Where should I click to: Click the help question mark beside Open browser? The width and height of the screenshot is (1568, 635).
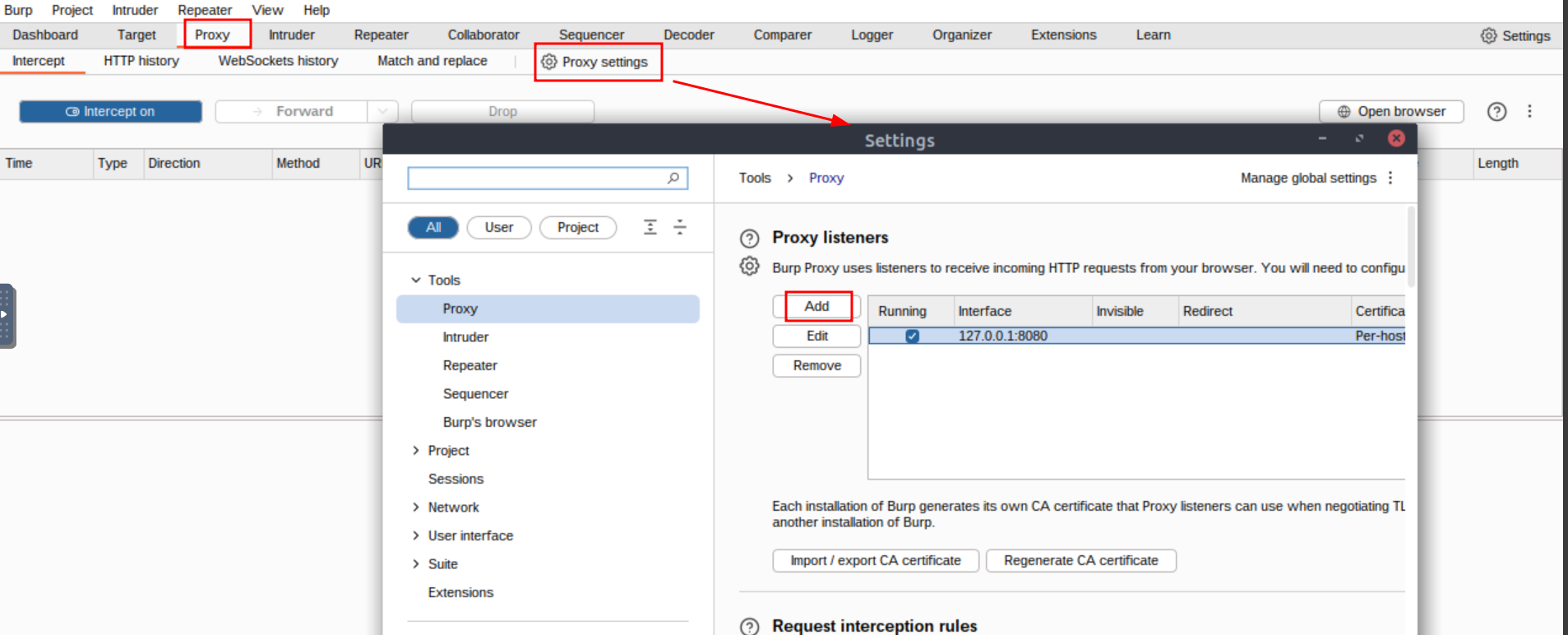[1496, 111]
